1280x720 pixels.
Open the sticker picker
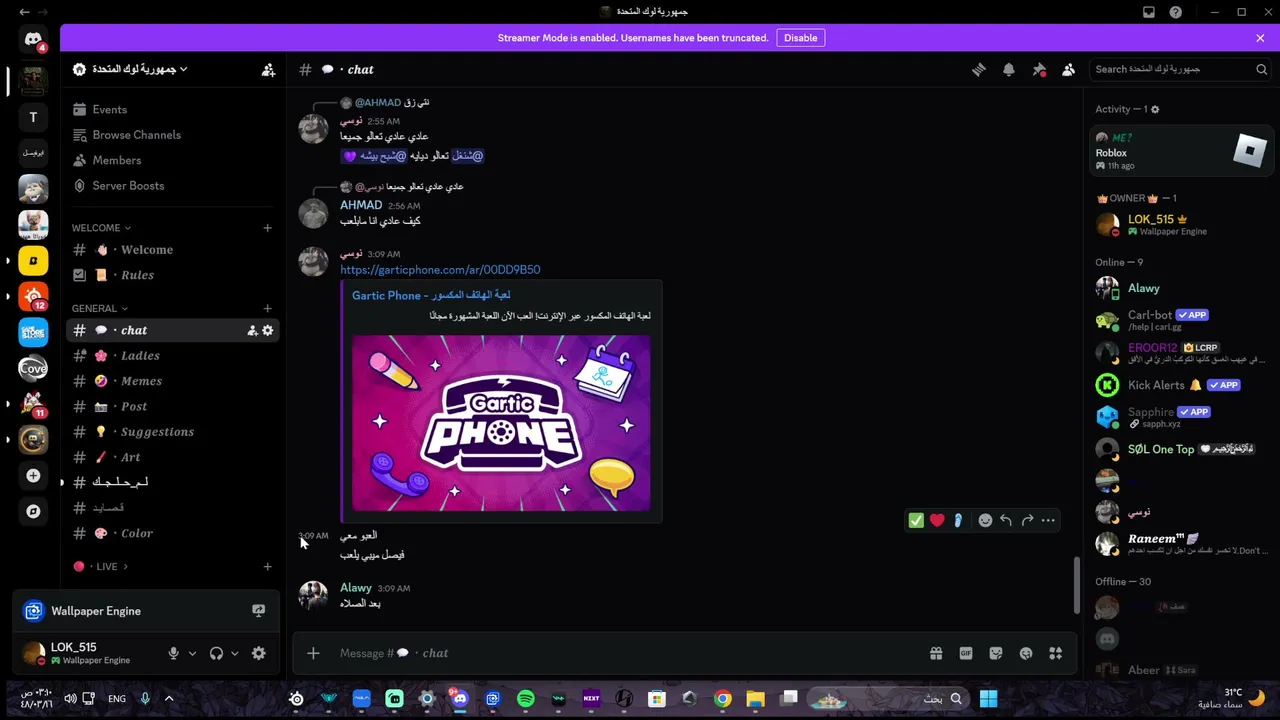[996, 653]
